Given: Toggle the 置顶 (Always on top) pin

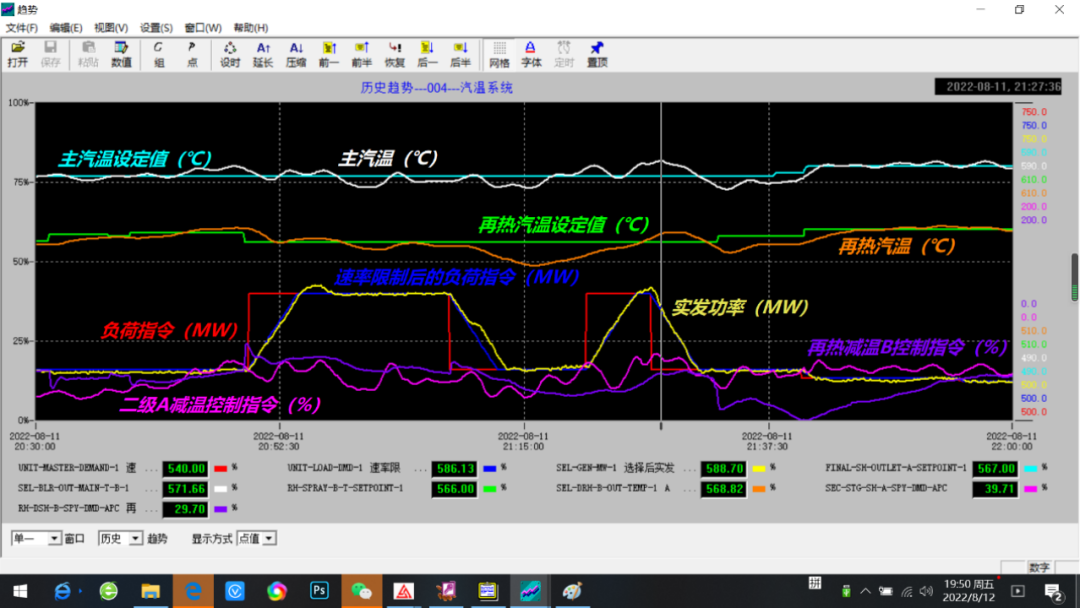Looking at the screenshot, I should pos(597,54).
